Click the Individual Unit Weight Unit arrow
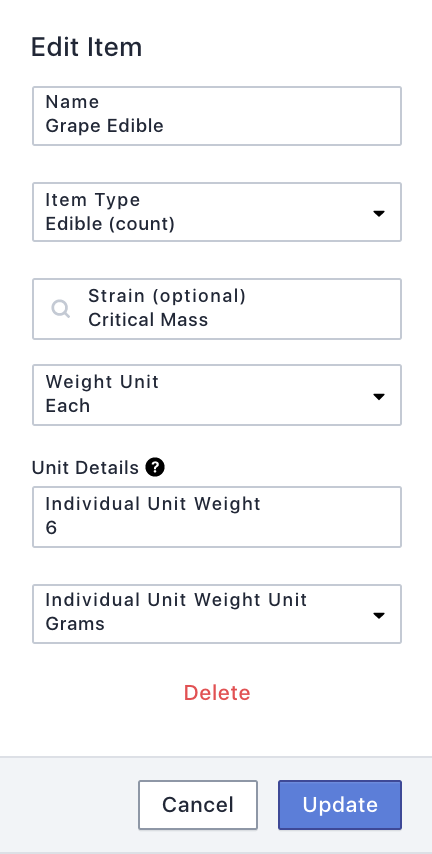The width and height of the screenshot is (432, 854). pyautogui.click(x=379, y=615)
